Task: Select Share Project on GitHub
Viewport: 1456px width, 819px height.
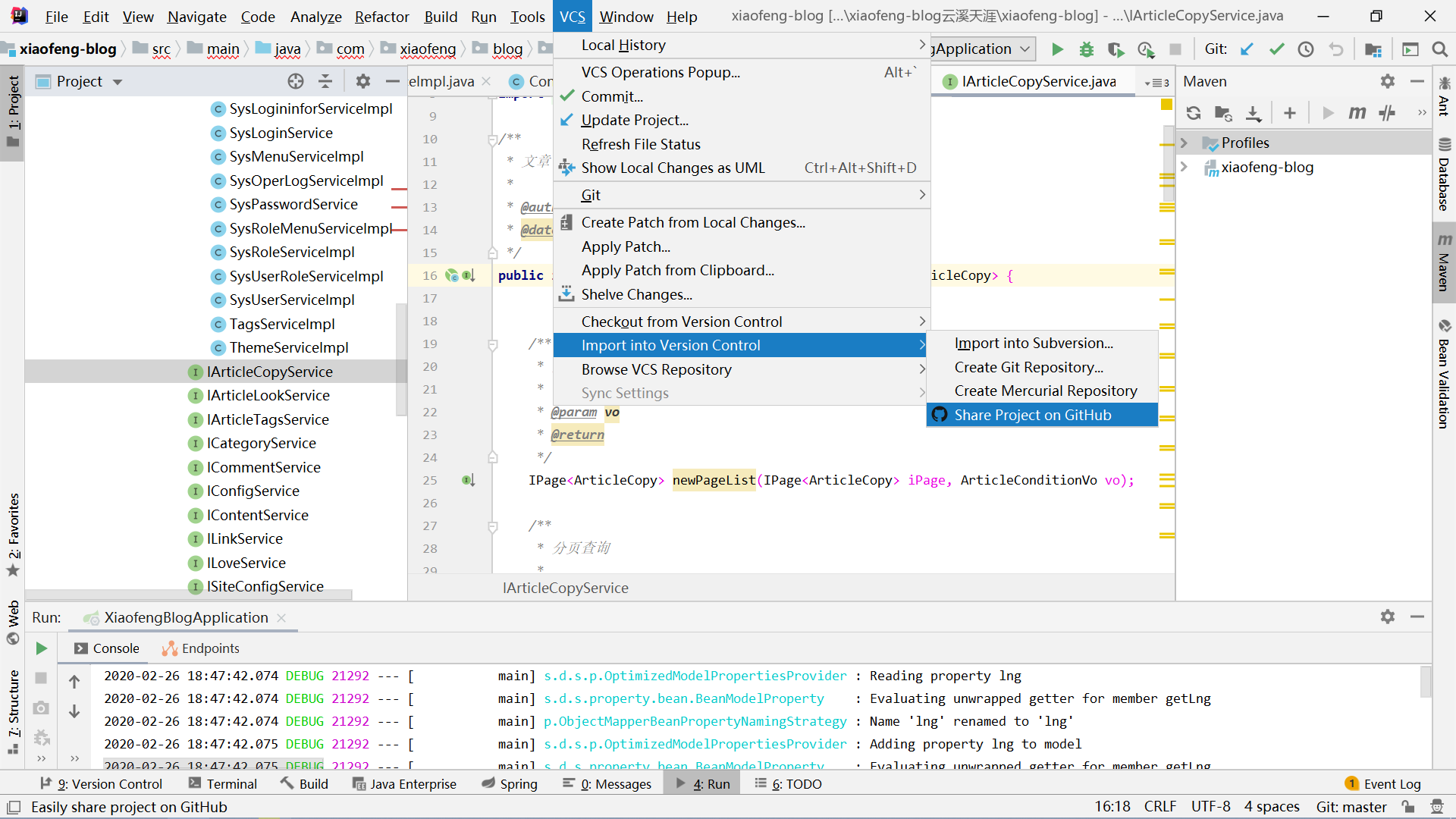Action: point(1042,415)
